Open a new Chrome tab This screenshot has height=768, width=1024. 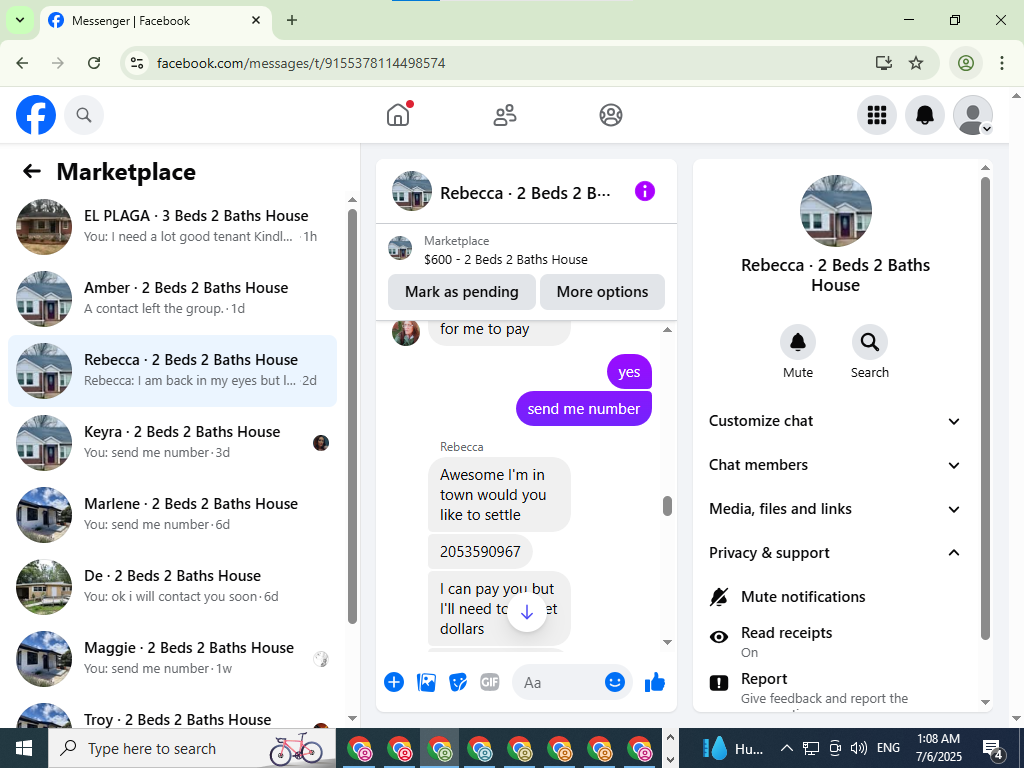point(292,20)
